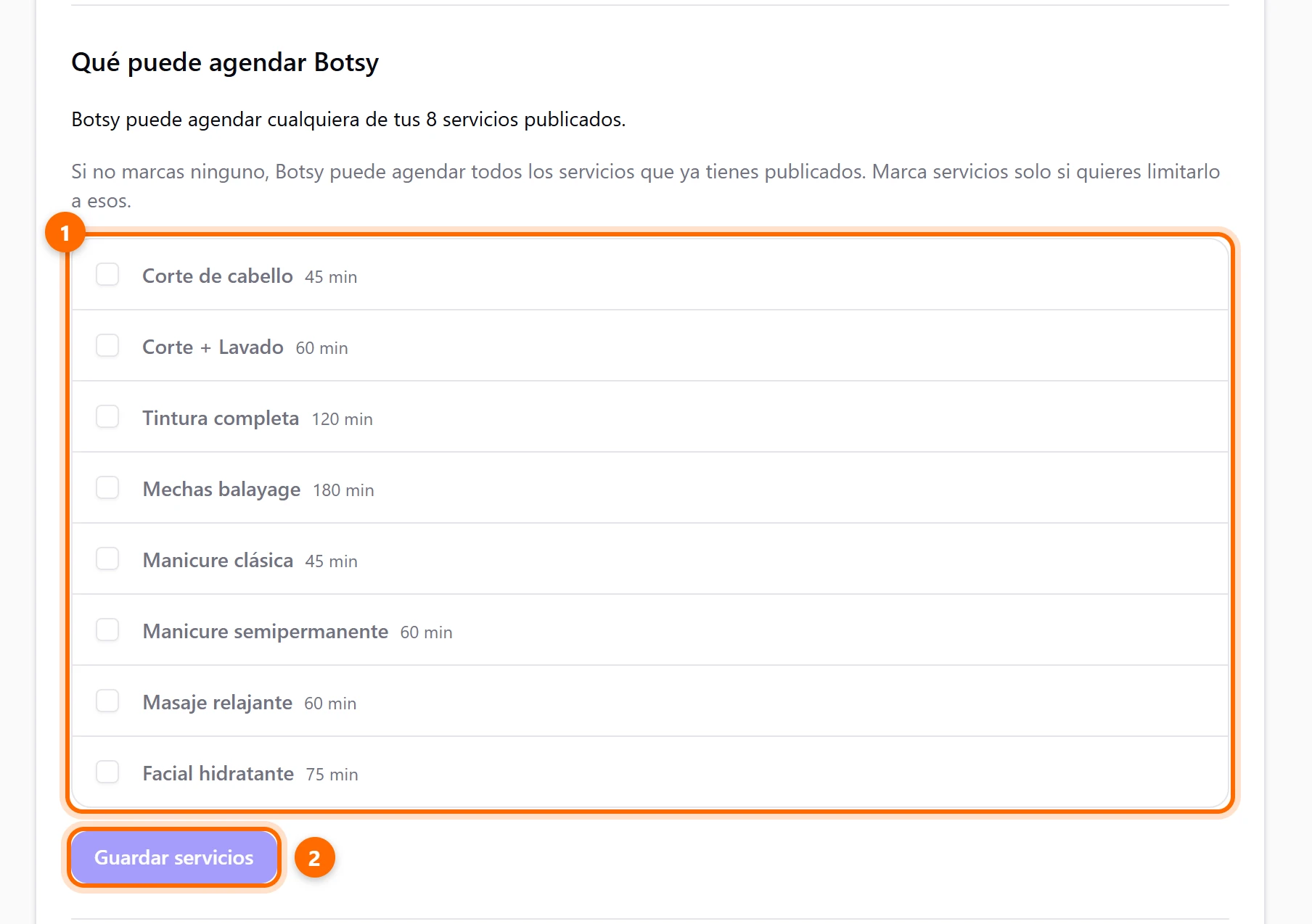Image resolution: width=1312 pixels, height=924 pixels.
Task: Select the Mechas balayage checkbox
Action: (x=107, y=488)
